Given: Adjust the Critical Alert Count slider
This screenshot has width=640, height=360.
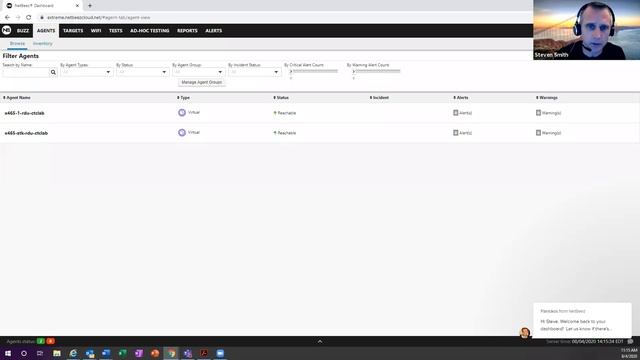Looking at the screenshot, I should 314,71.
